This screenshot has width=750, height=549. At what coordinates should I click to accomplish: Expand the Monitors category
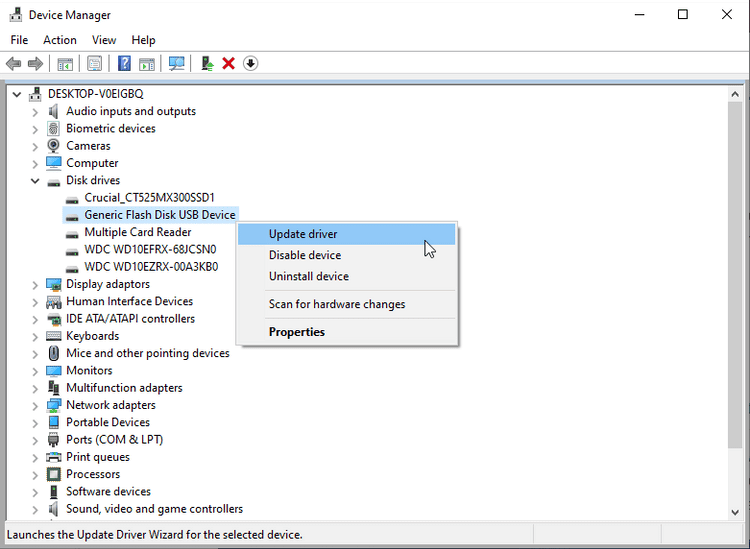(35, 371)
